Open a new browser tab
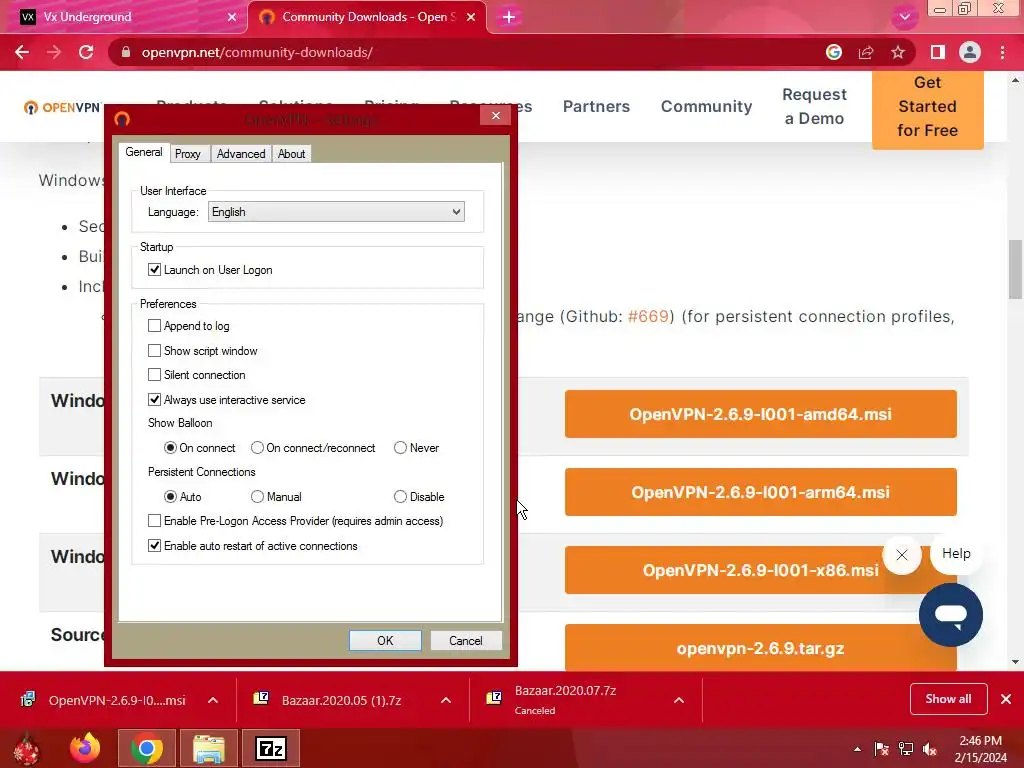 pyautogui.click(x=509, y=17)
